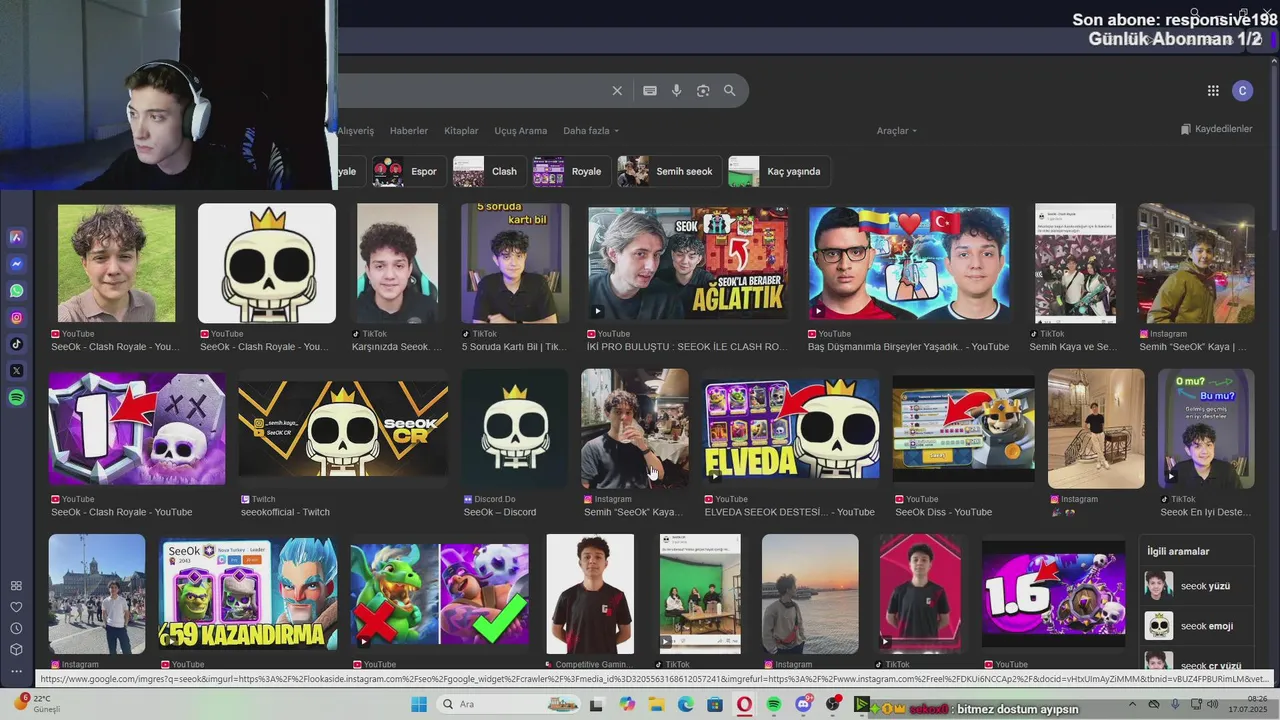Open bookmarks via the heart sidebar icon

pyautogui.click(x=16, y=607)
